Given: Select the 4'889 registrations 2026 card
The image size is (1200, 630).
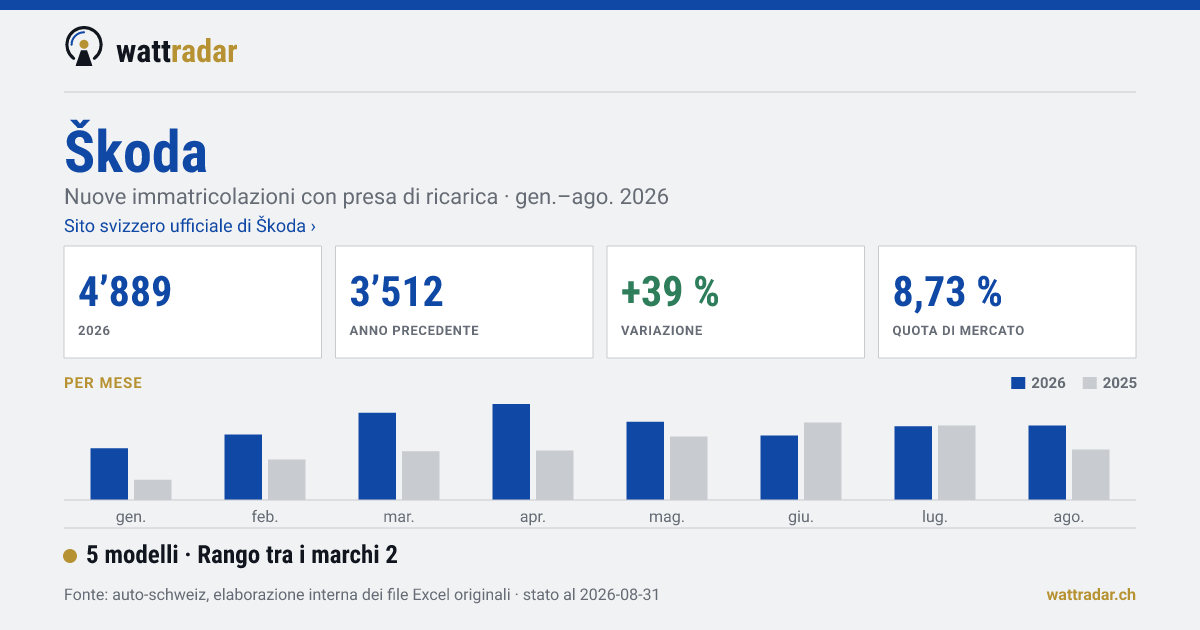Looking at the screenshot, I should click(x=193, y=302).
